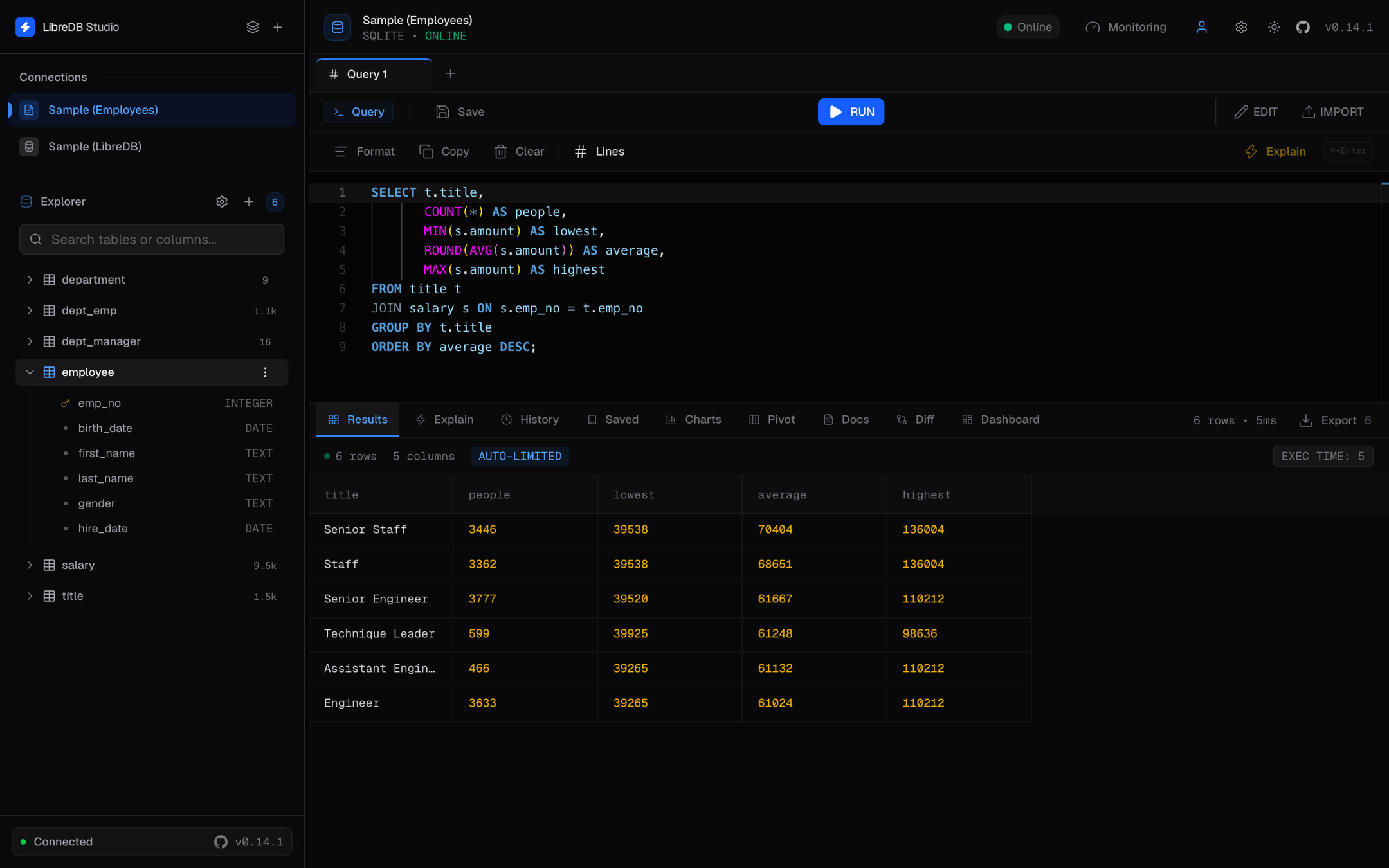Click the Explorer badge showing 6
The image size is (1389, 868).
pos(275,202)
